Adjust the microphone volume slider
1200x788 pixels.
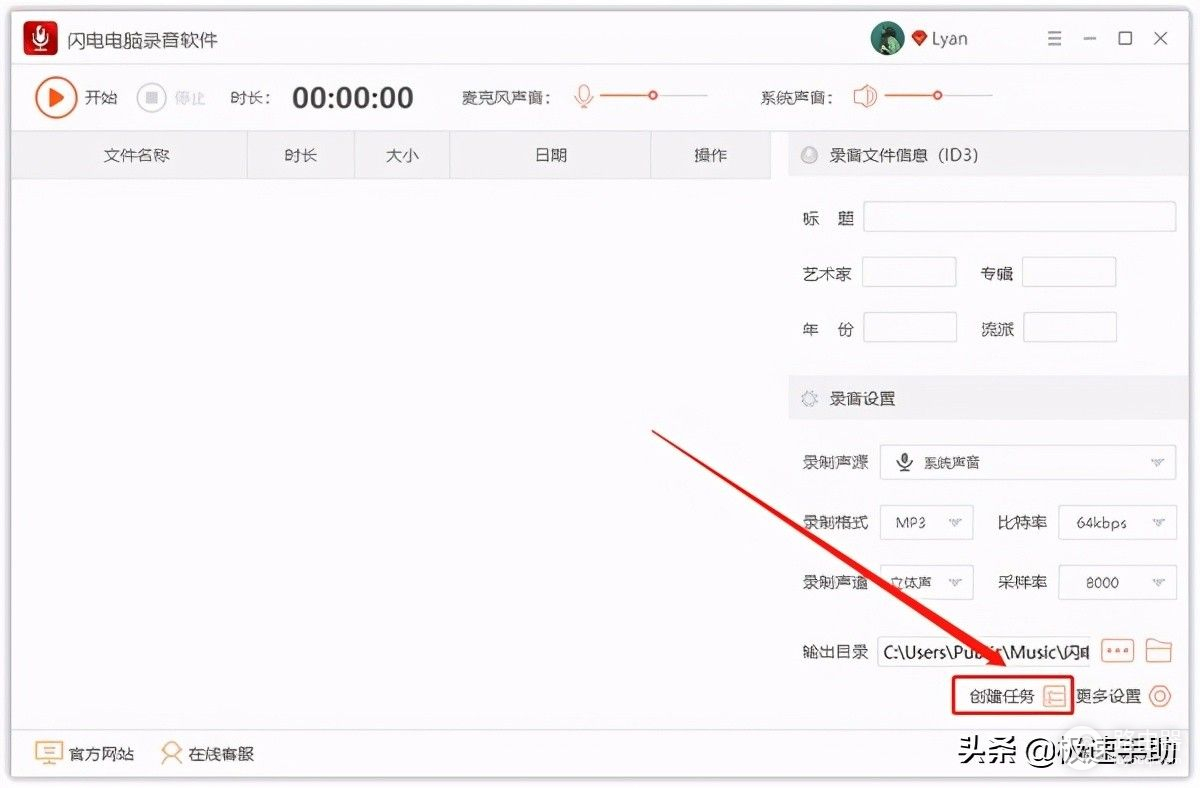653,96
